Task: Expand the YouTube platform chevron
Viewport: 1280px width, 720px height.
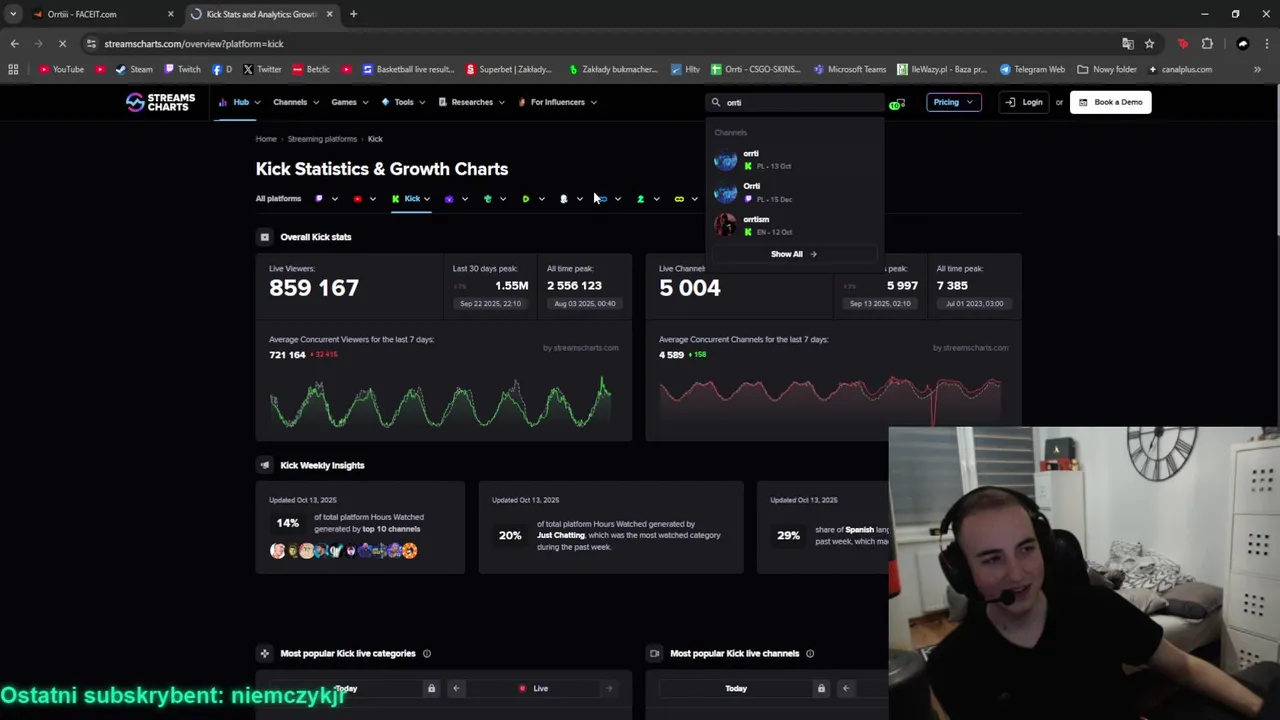Action: tap(373, 199)
